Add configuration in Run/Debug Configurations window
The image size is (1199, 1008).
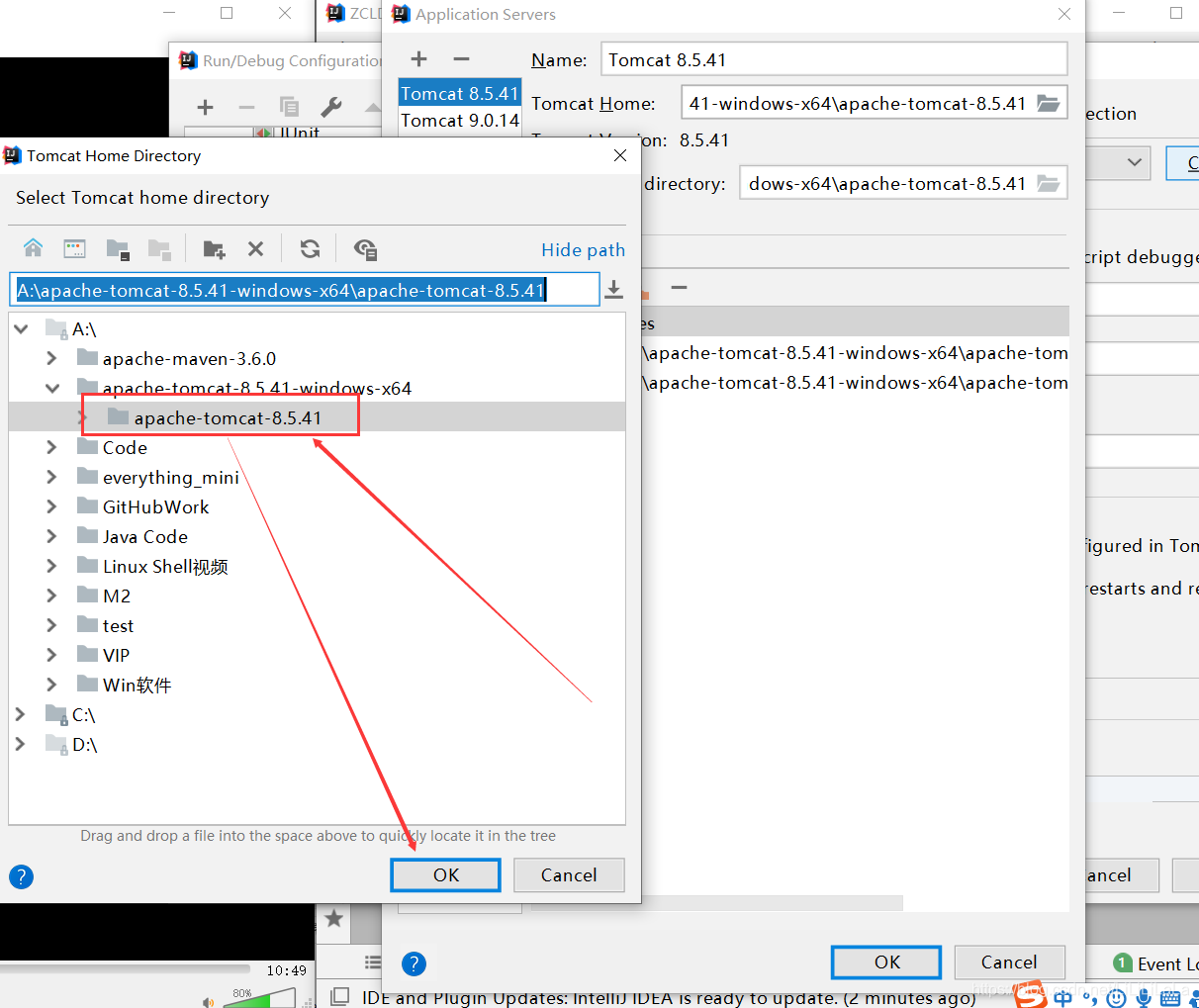coord(206,107)
